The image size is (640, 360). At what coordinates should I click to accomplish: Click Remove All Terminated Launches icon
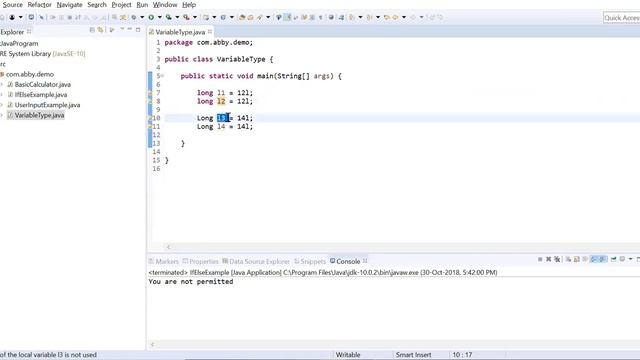point(557,259)
